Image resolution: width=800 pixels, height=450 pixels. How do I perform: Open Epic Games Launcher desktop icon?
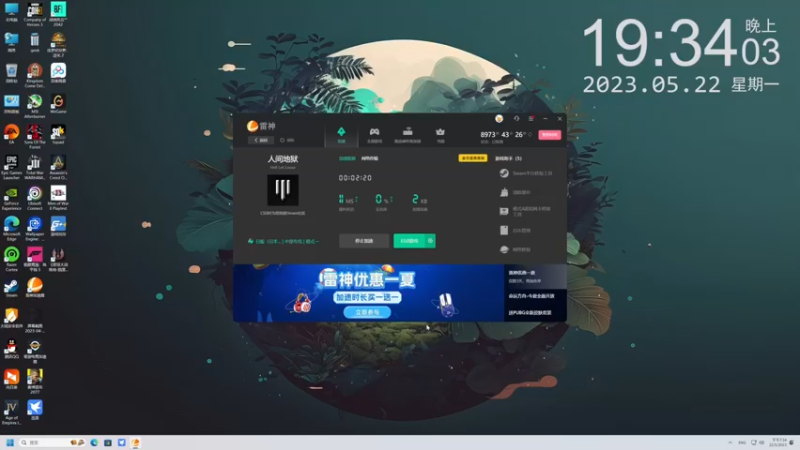[x=11, y=167]
